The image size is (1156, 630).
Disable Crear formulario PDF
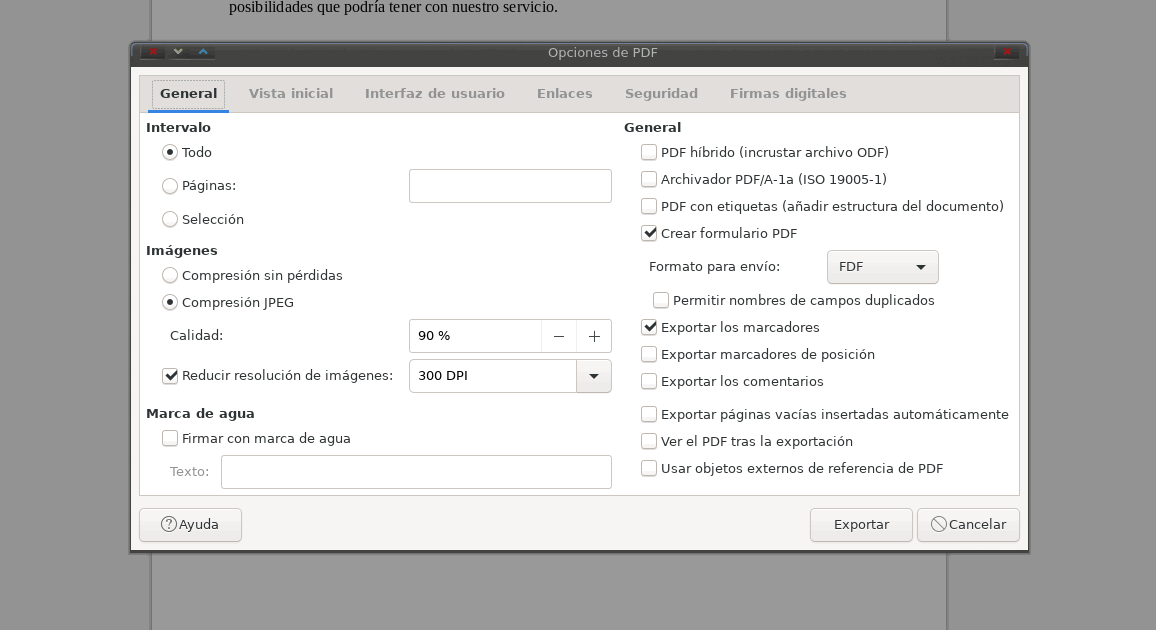point(649,233)
